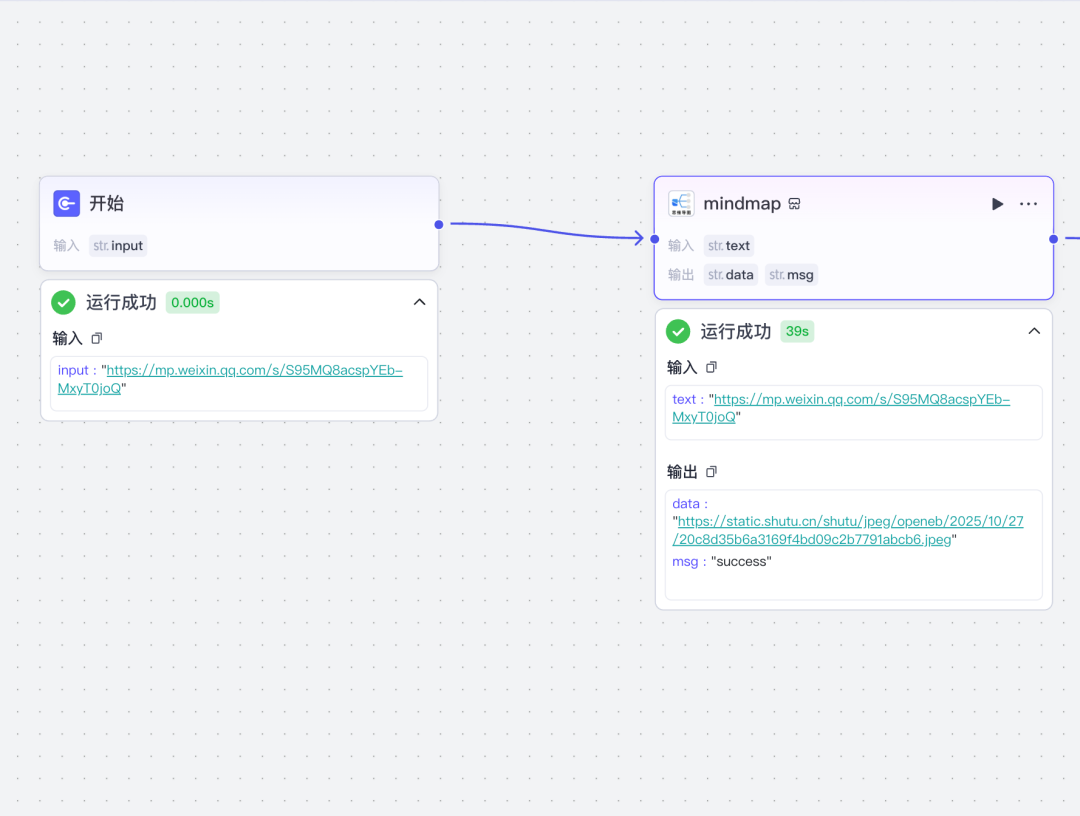Image resolution: width=1080 pixels, height=816 pixels.
Task: Click the green success checkmark under mindmap node
Action: coord(678,332)
